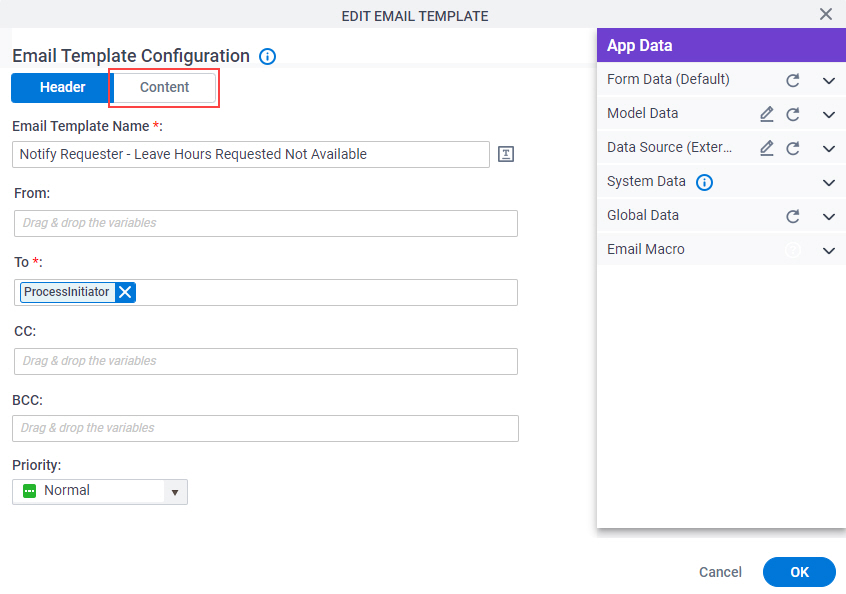846x594 pixels.
Task: Expand the Form Data (Default) section
Action: [829, 81]
